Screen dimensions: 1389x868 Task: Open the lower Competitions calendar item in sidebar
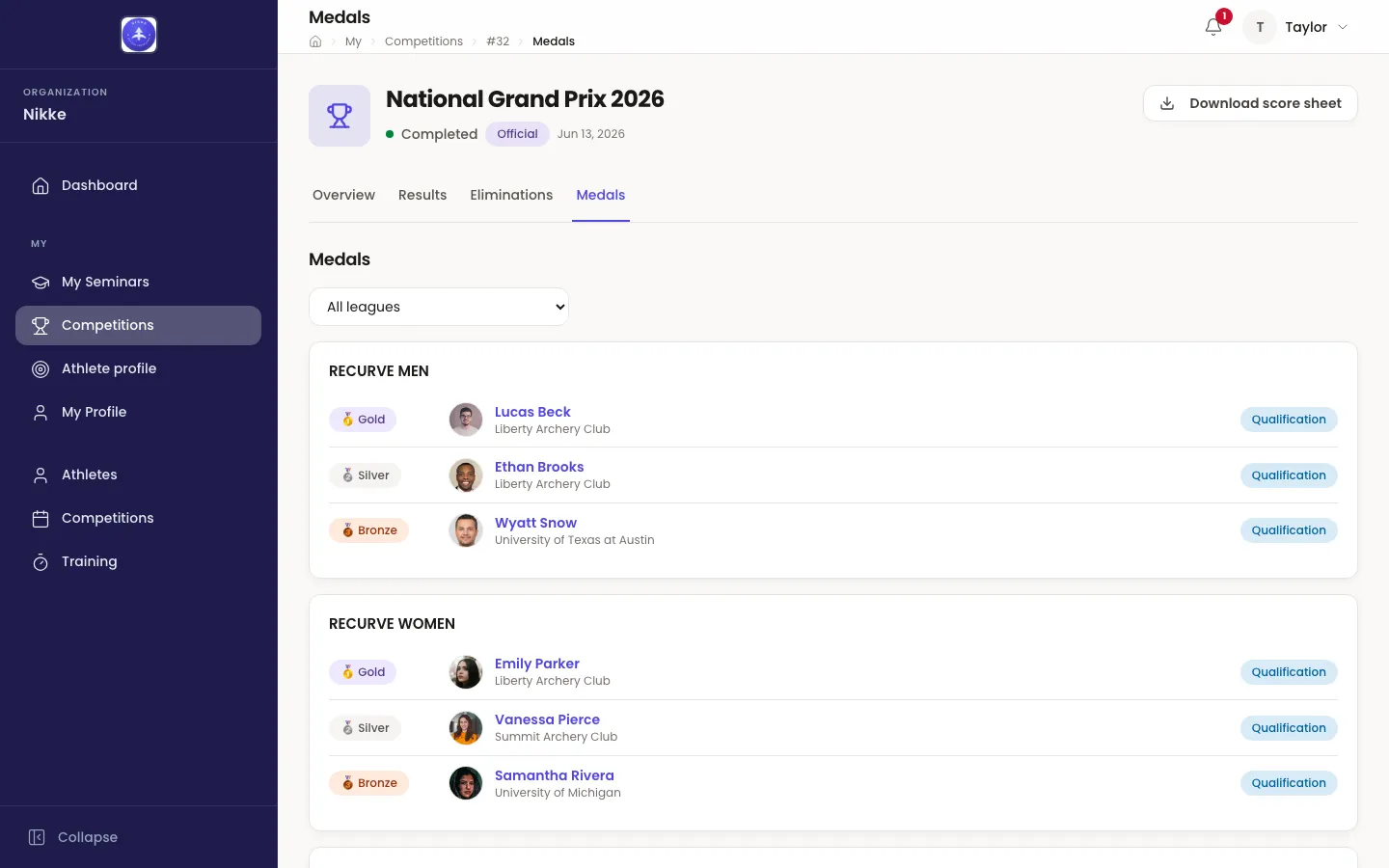coord(139,518)
